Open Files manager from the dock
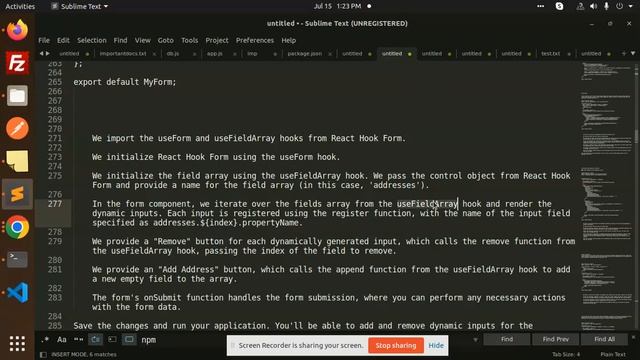 coord(17,96)
